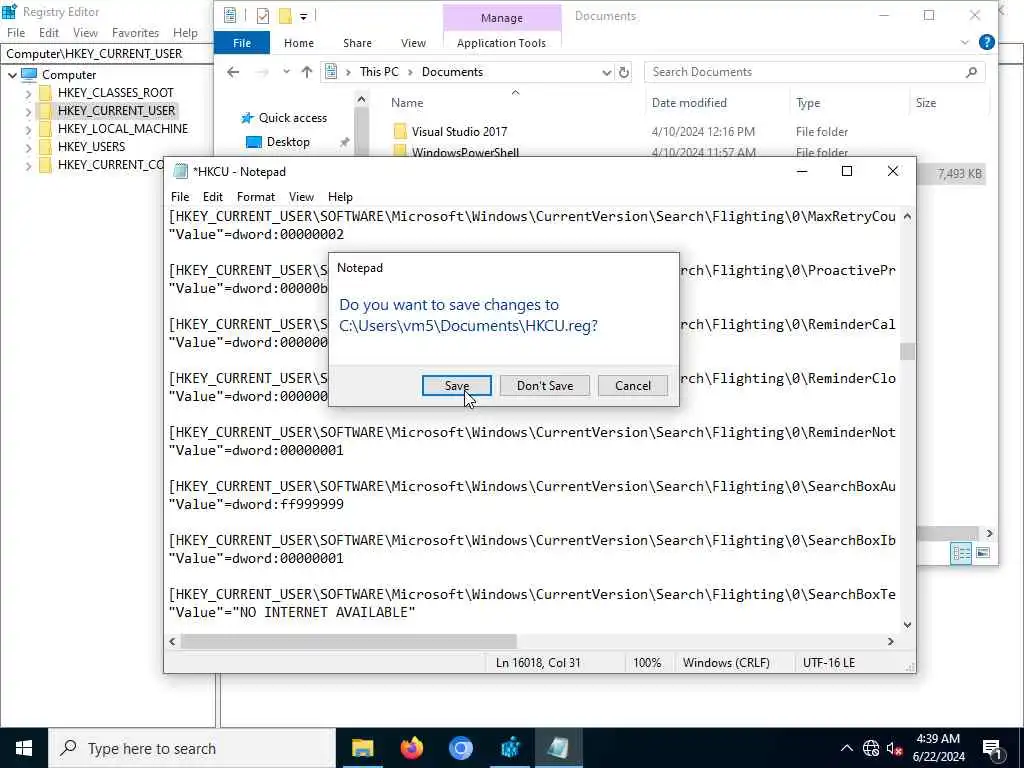This screenshot has width=1024, height=768.
Task: Open Registry Editor Favorites menu
Action: [x=135, y=33]
